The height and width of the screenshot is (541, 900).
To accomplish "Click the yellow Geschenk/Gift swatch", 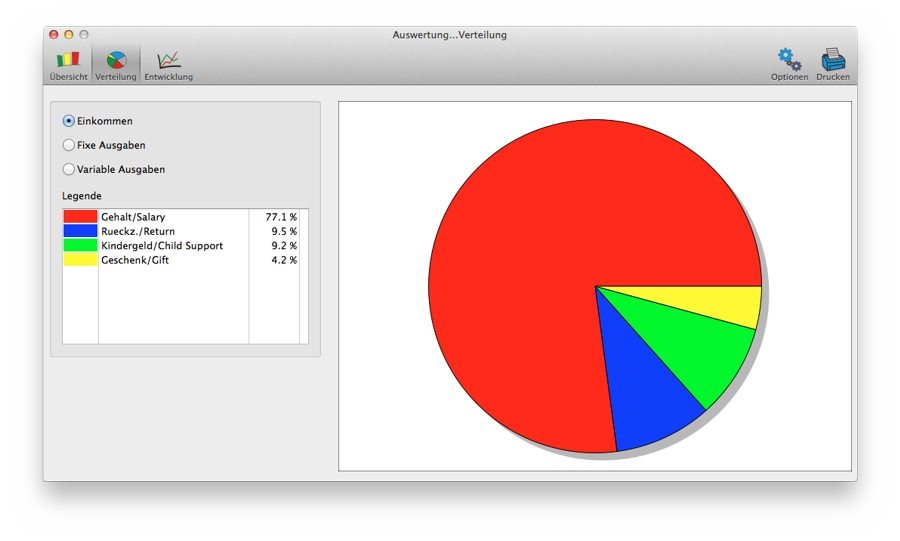I will pos(80,260).
